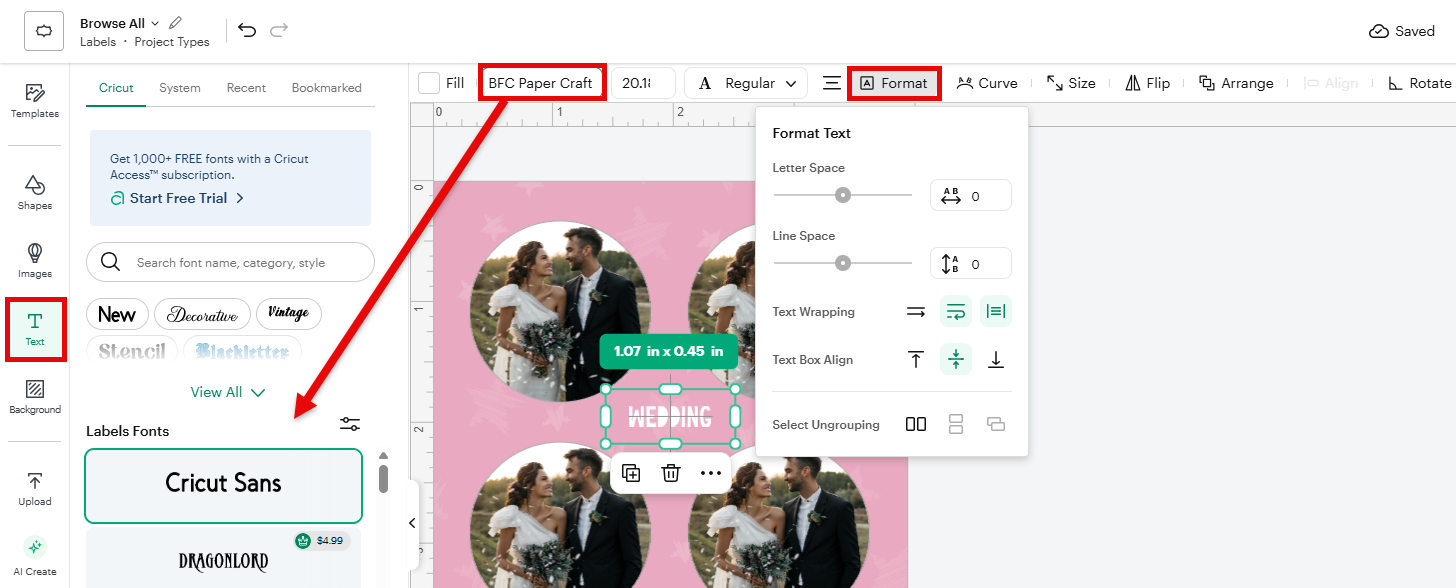Delete the selected text with trash icon
Screen dimensions: 1456x588
[671, 473]
